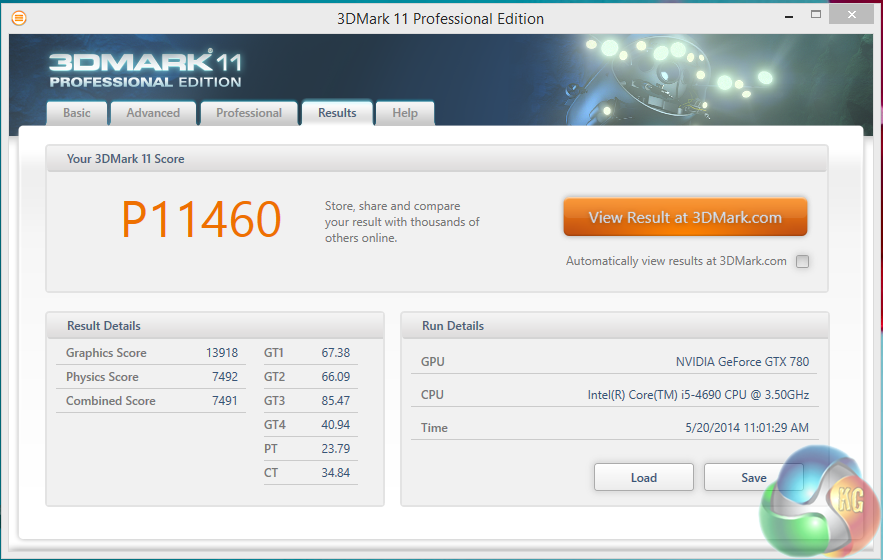This screenshot has width=883, height=560.
Task: Click the Save button
Action: point(753,477)
